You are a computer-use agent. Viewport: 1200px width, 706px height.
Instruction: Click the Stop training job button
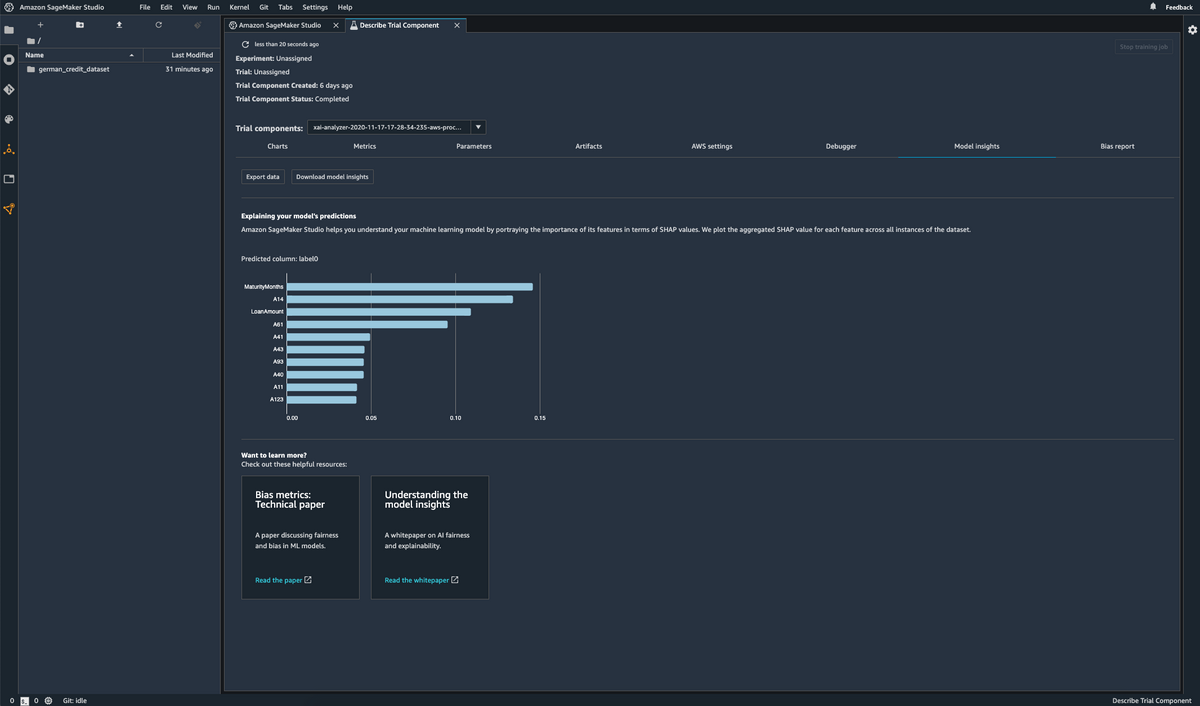point(1144,47)
